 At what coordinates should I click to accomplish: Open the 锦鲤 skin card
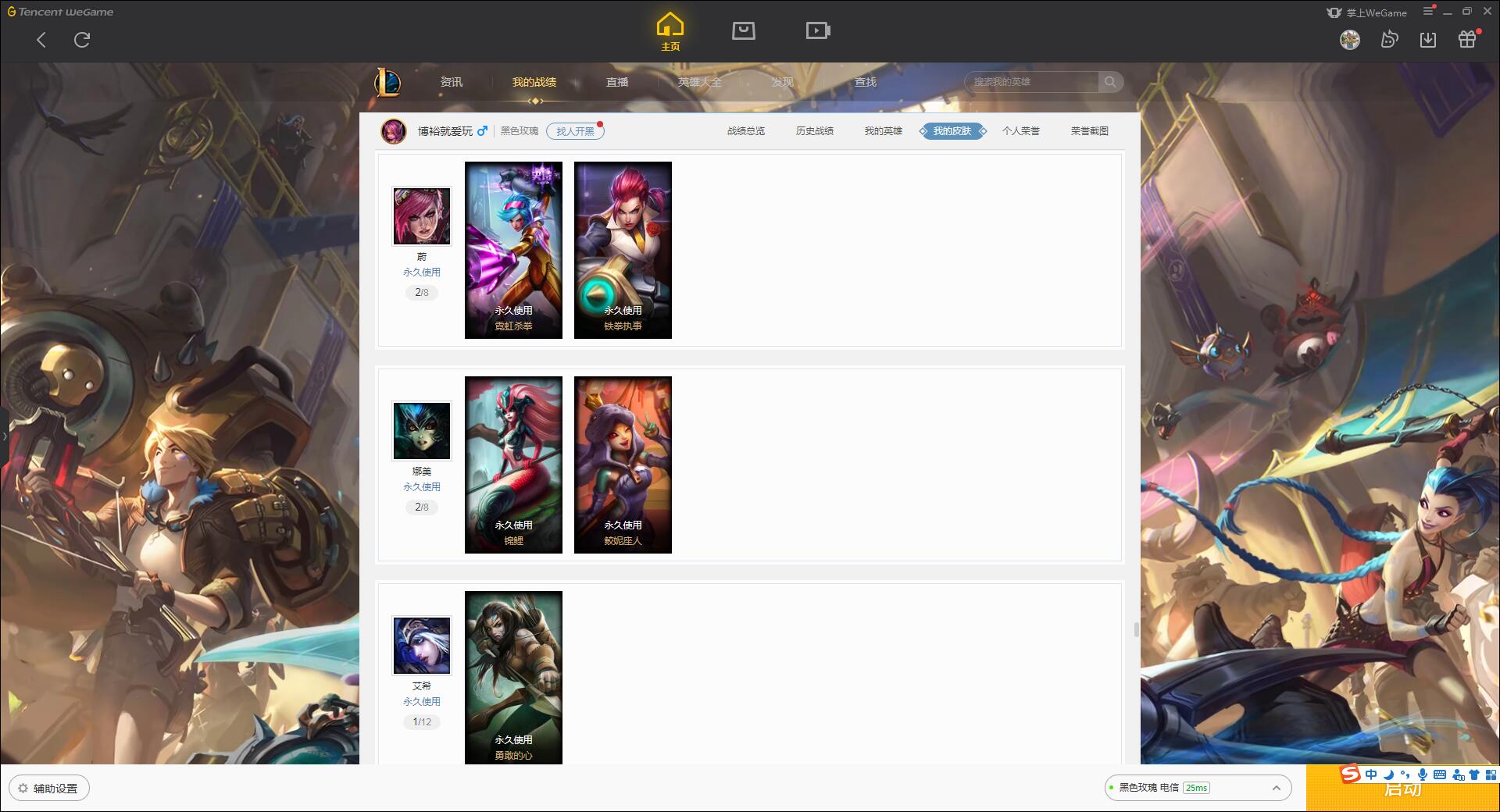(x=513, y=465)
